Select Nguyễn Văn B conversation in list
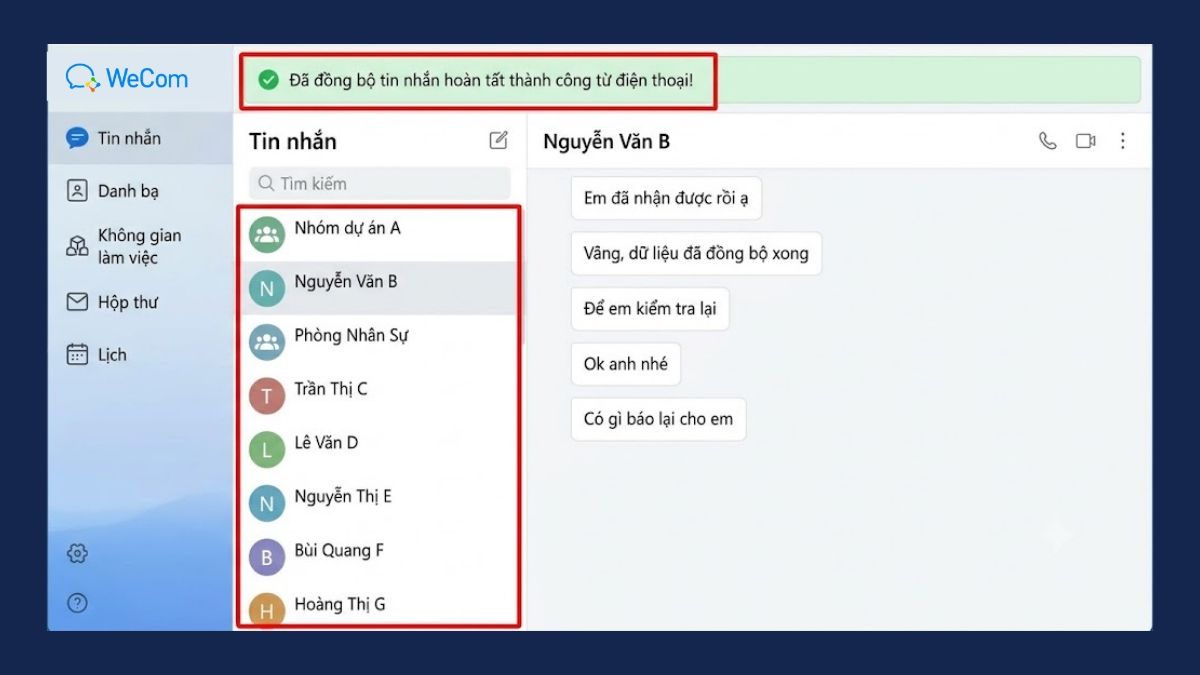The width and height of the screenshot is (1200, 675). point(379,288)
